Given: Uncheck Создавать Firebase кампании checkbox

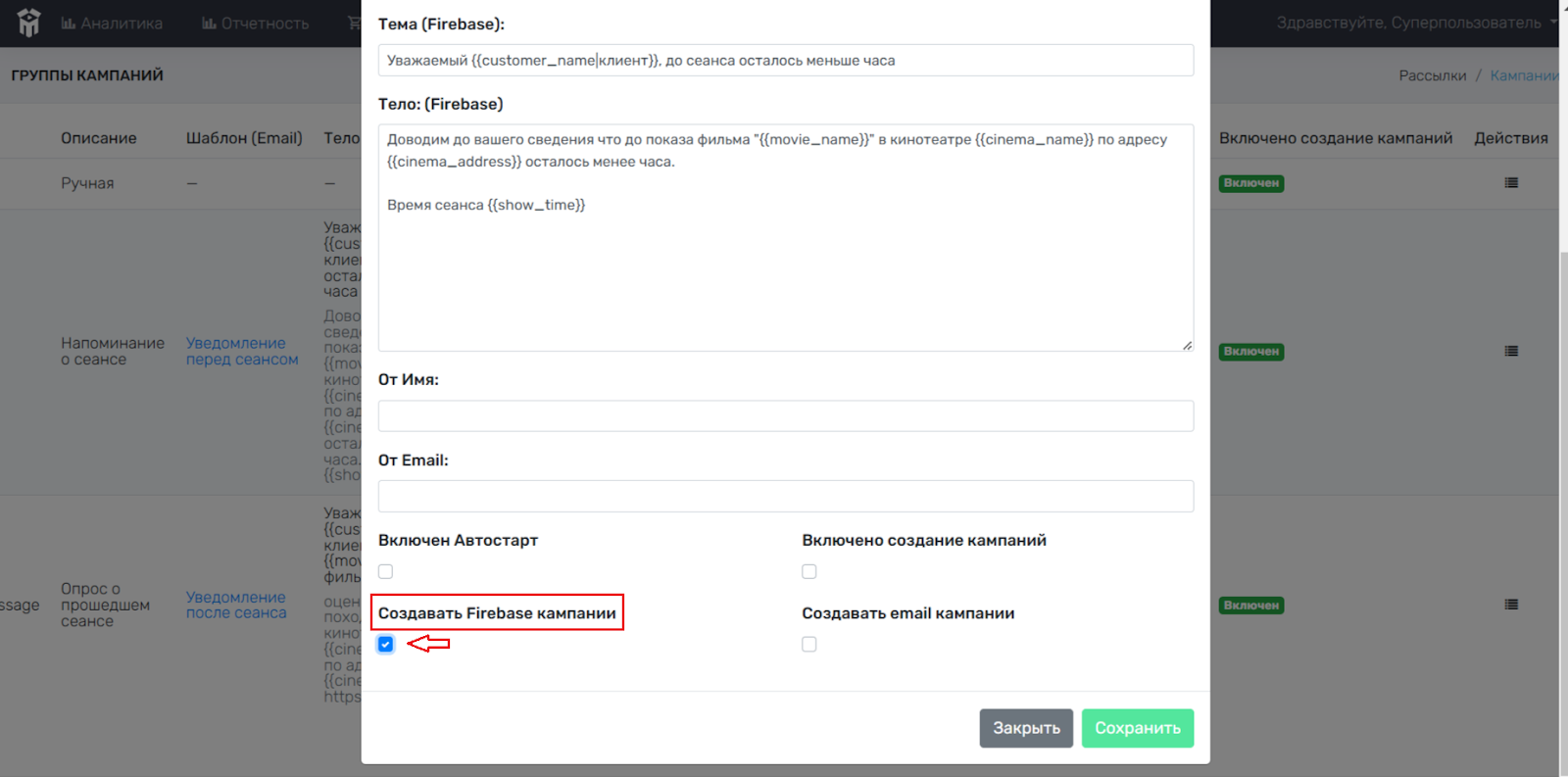Looking at the screenshot, I should point(386,644).
